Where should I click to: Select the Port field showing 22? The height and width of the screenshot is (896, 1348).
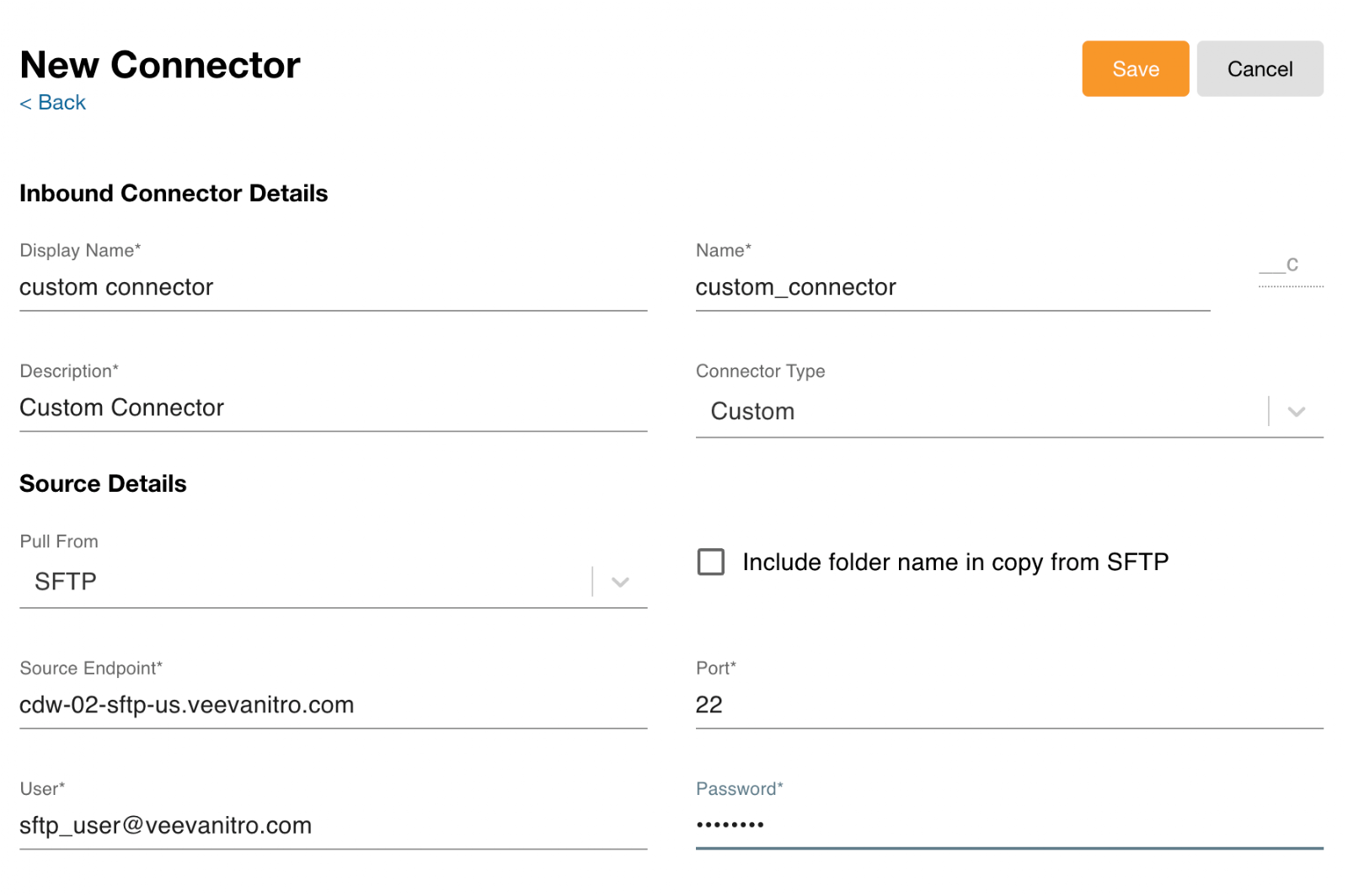[1008, 706]
